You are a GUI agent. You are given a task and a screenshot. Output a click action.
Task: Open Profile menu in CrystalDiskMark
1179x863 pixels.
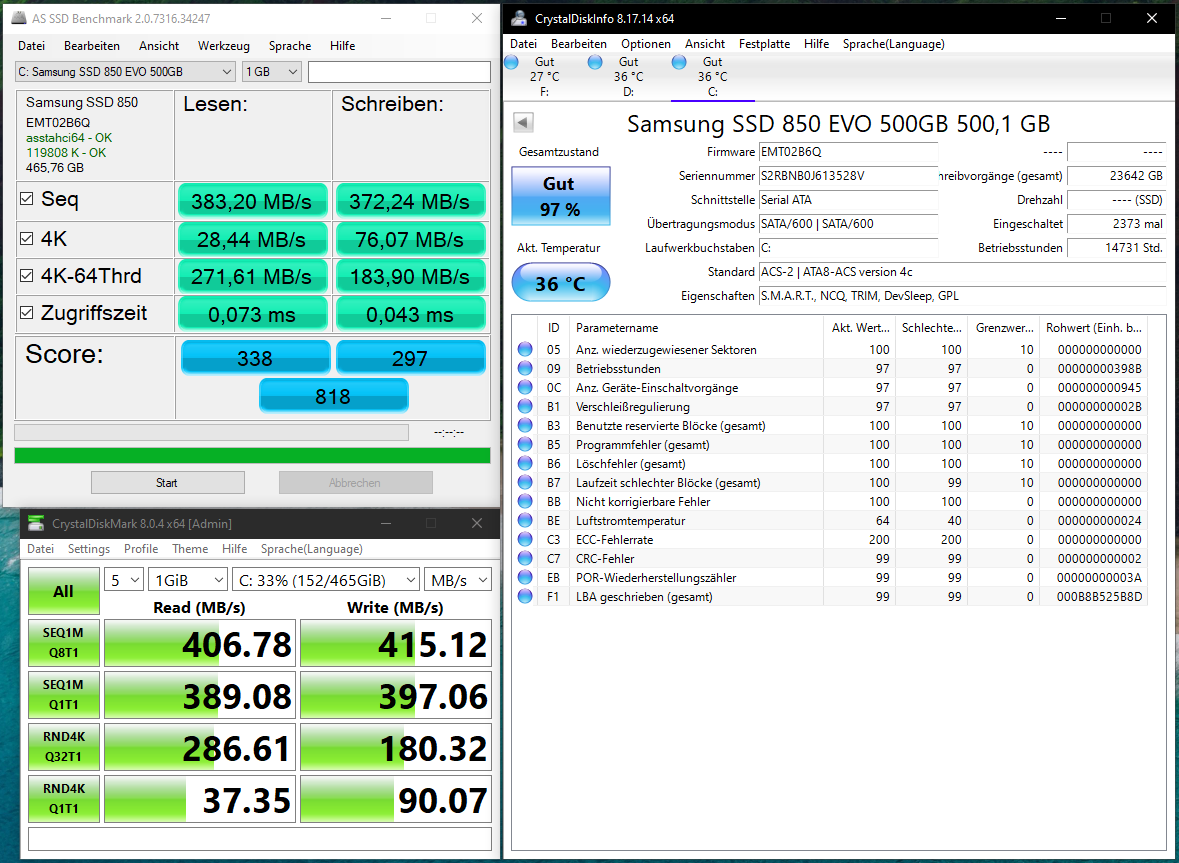pos(141,549)
